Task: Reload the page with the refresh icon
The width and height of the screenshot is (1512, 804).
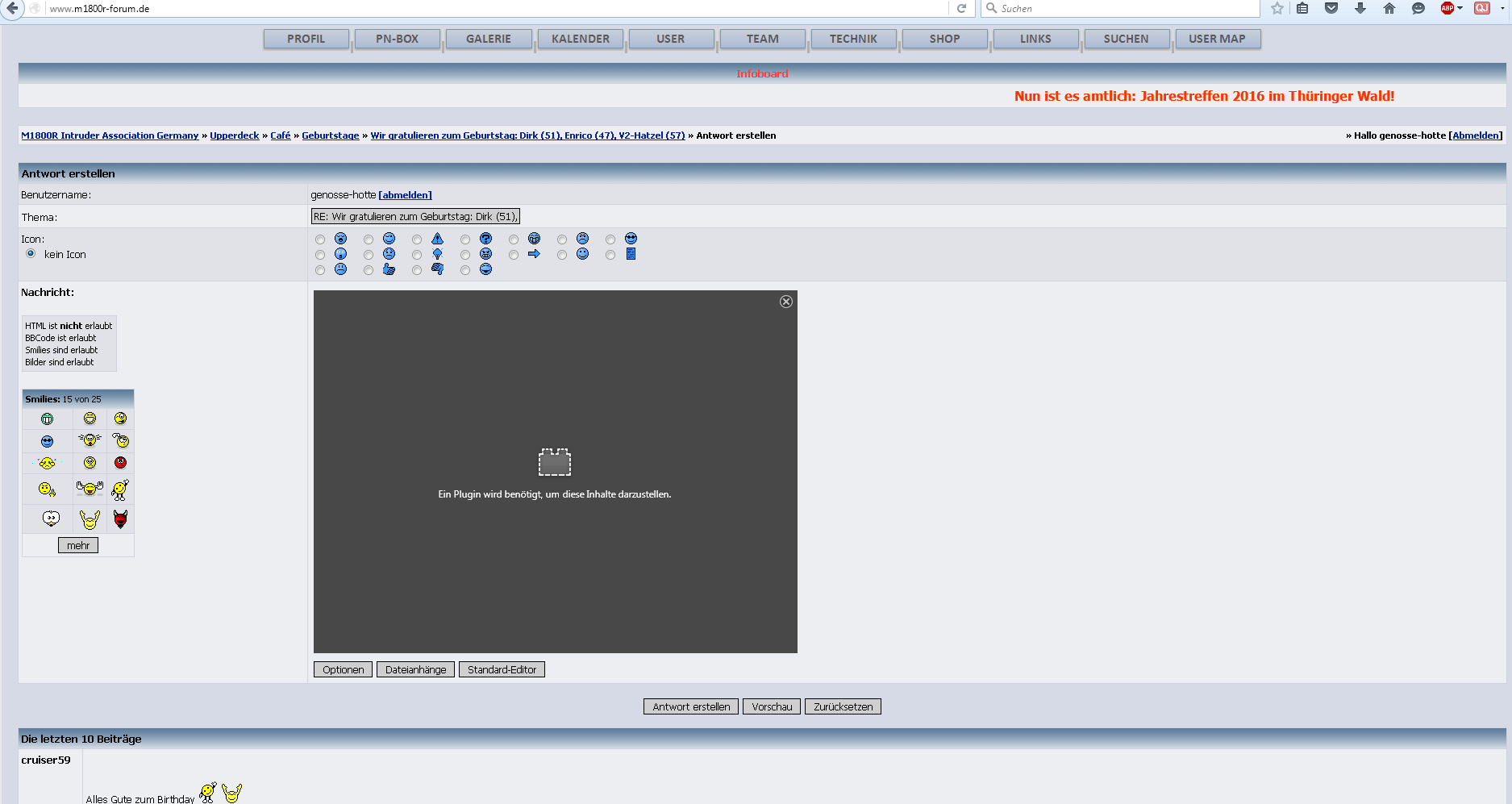Action: click(961, 9)
